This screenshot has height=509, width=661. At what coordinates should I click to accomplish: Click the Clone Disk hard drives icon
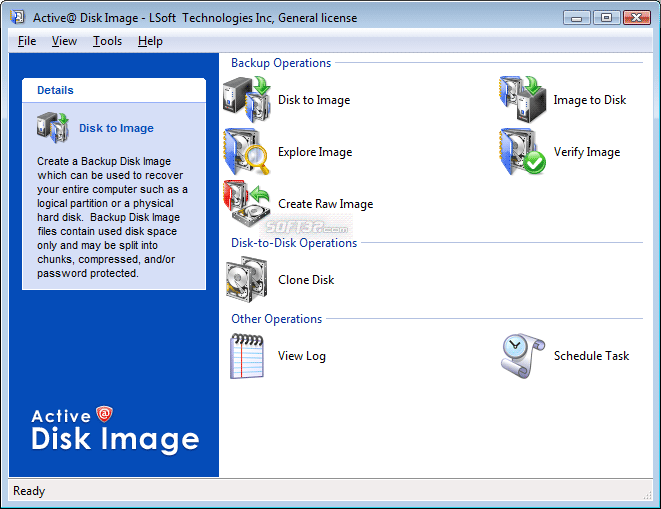[x=247, y=279]
